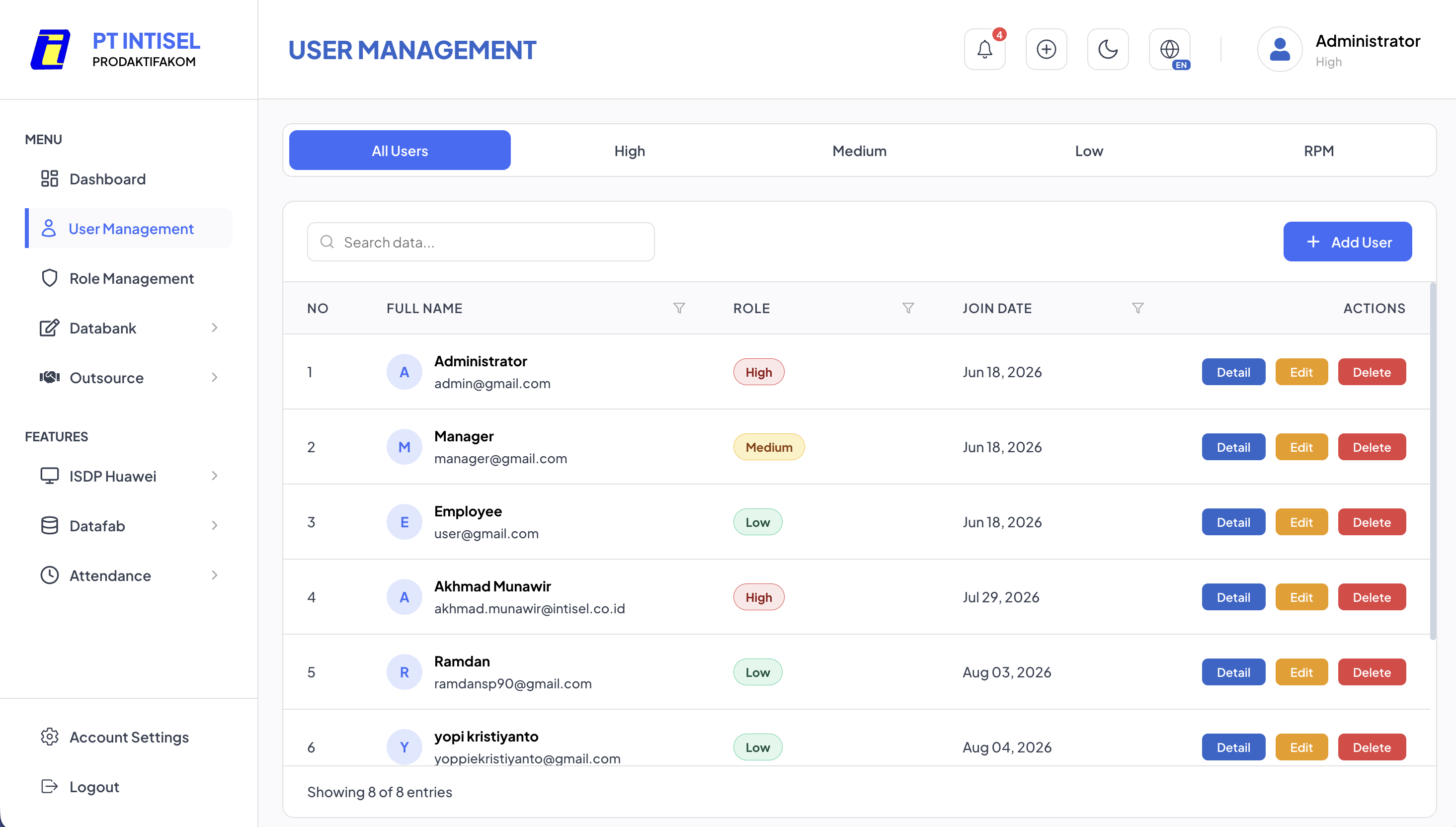View Detail for Akhmad Munawir
Screen dimensions: 1456x827
(1233, 597)
